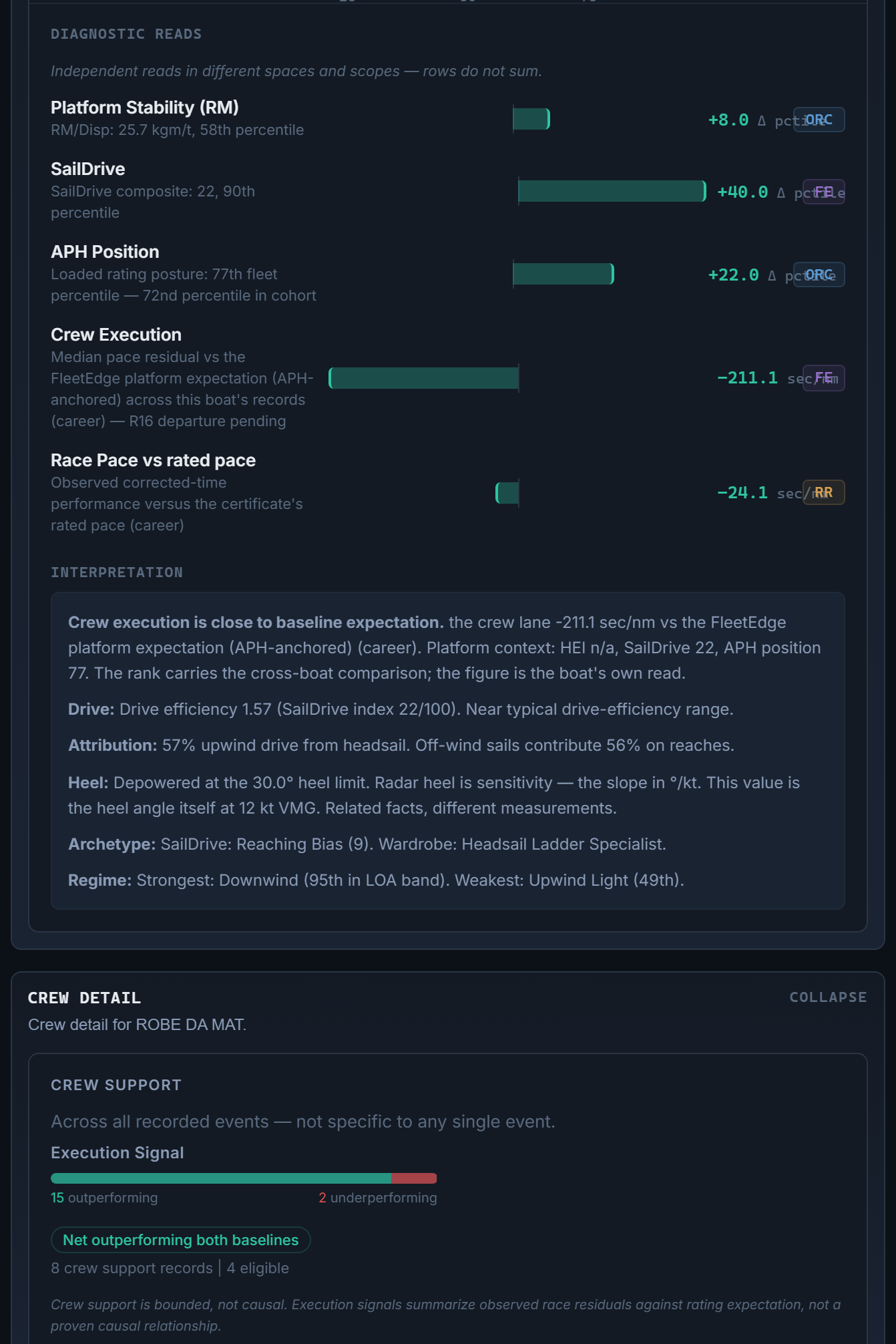Viewport: 896px width, 1344px height.
Task: Click the RR badge on Race Pace row
Action: point(823,492)
